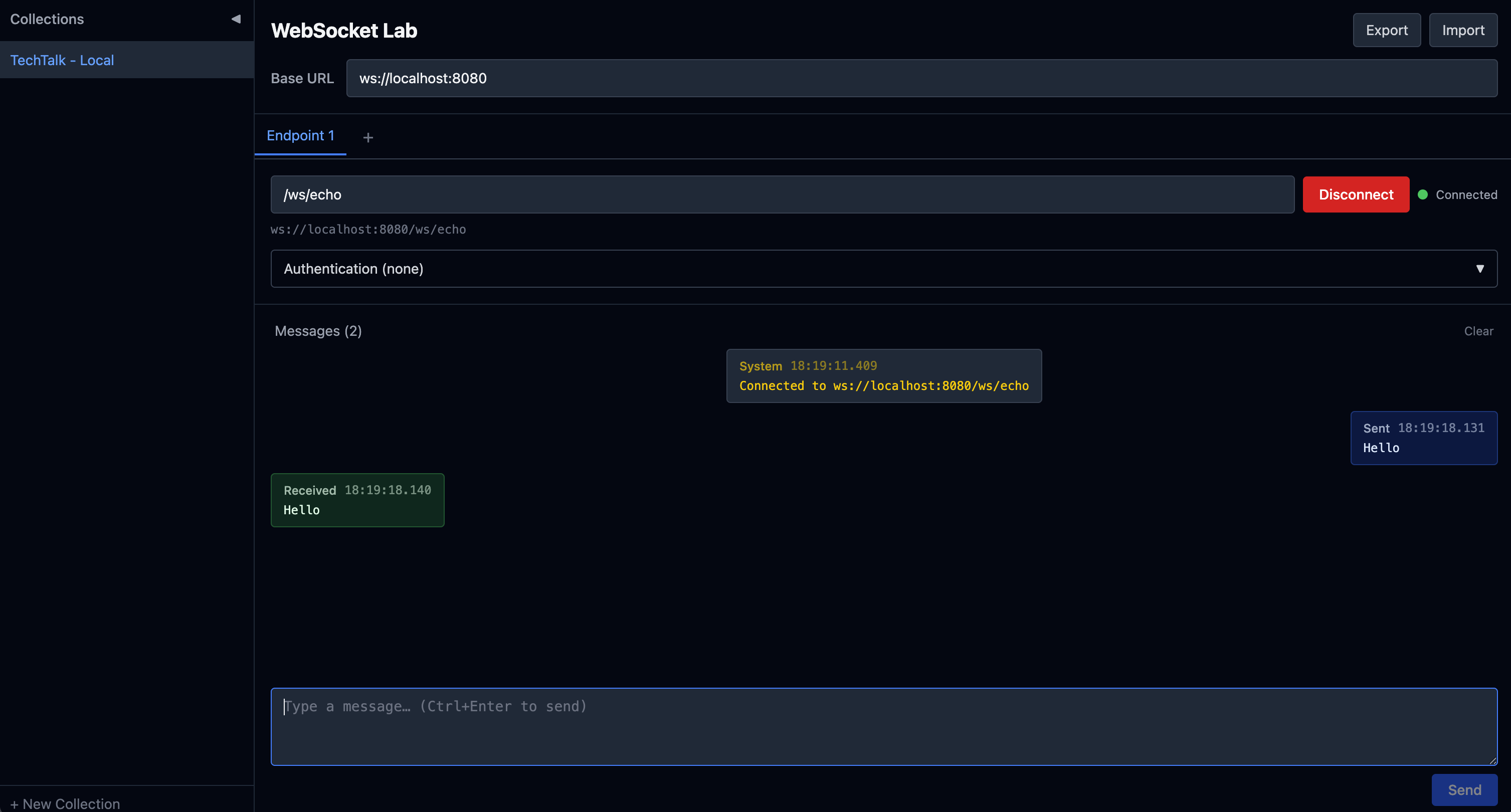Collapse the Collections sidebar with the arrow icon
Viewport: 1511px width, 812px height.
click(236, 19)
